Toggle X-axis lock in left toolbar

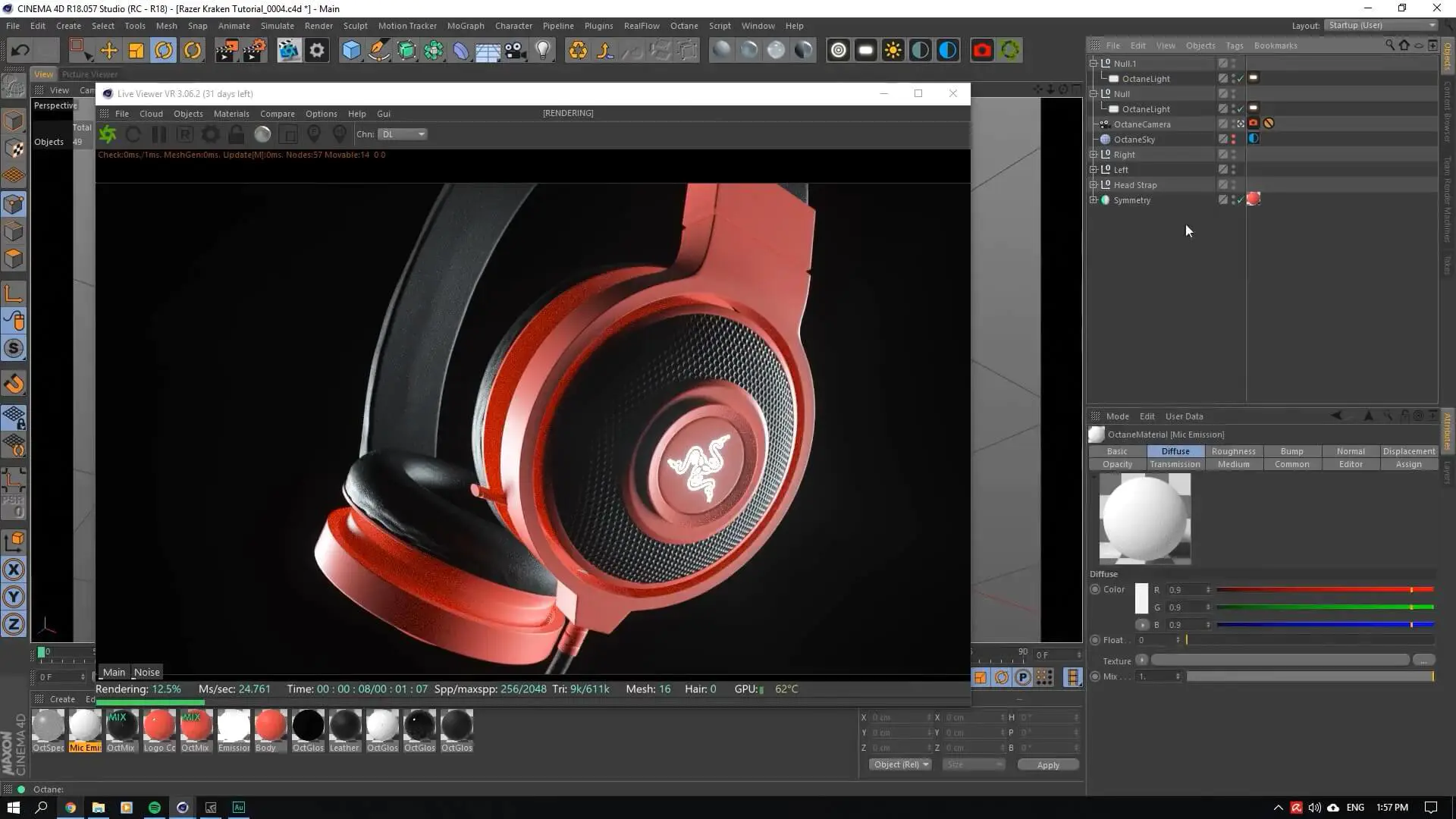click(x=14, y=570)
